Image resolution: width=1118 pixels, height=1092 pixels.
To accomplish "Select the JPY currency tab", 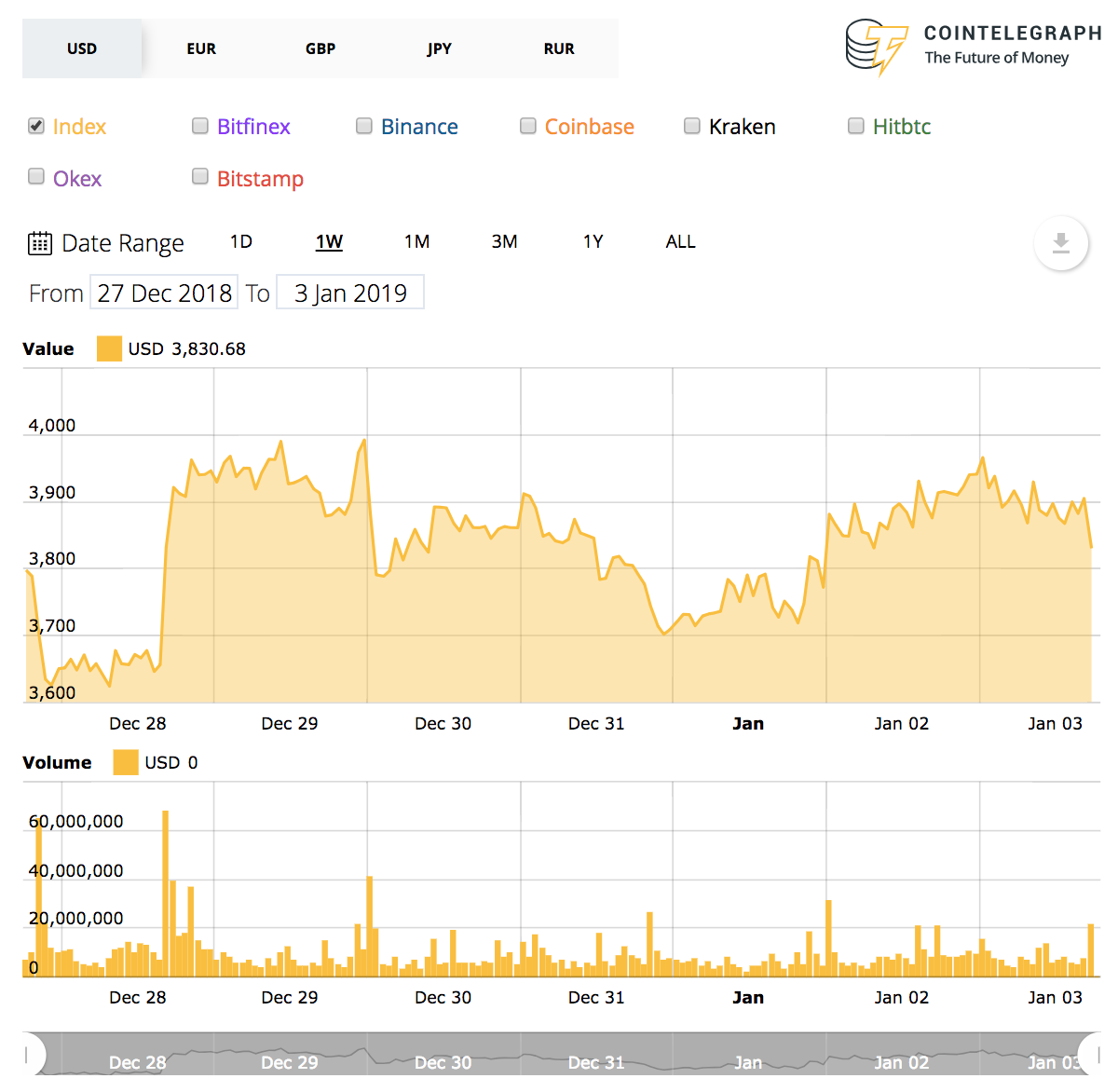I will pyautogui.click(x=440, y=48).
